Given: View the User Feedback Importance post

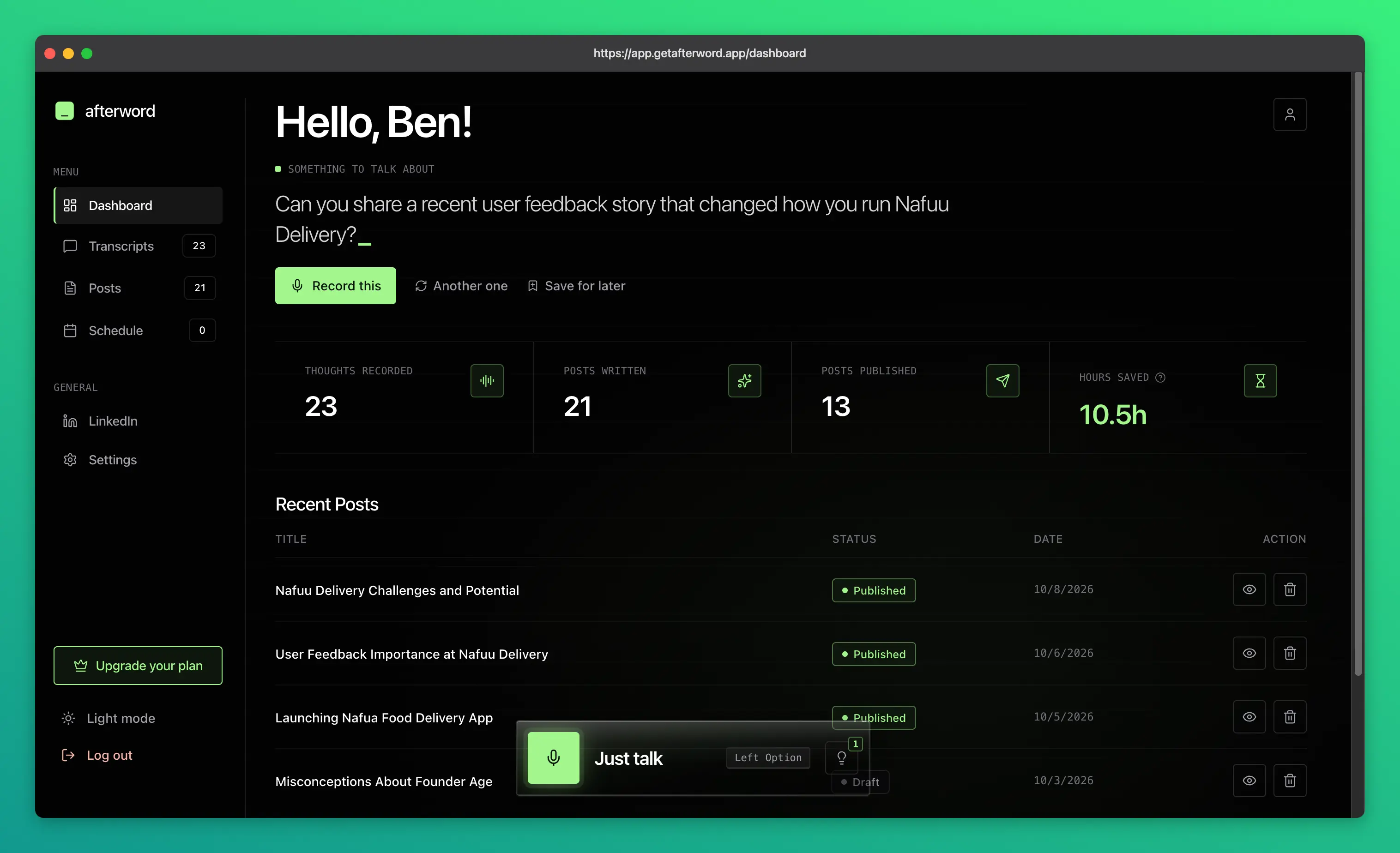Looking at the screenshot, I should 1249,653.
